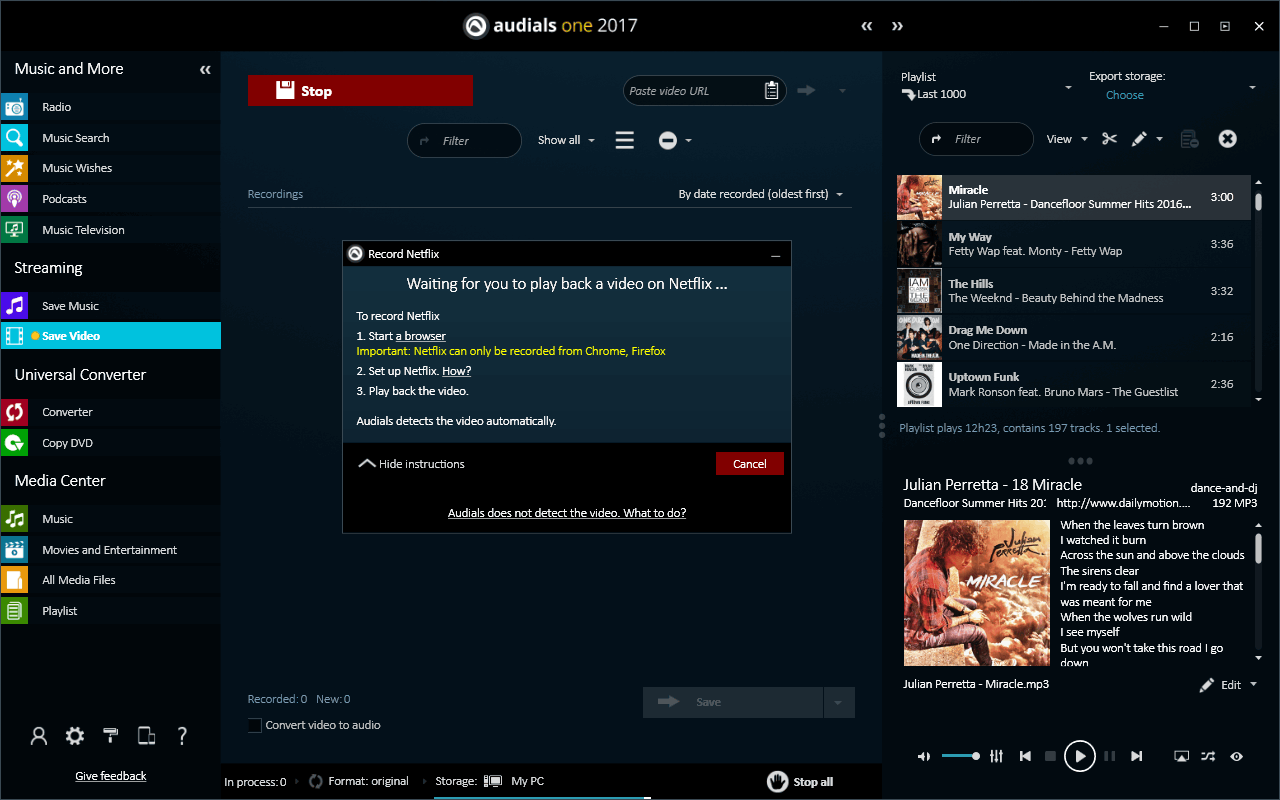Viewport: 1280px width, 800px height.
Task: Select the Music Search tool
Action: tap(76, 137)
